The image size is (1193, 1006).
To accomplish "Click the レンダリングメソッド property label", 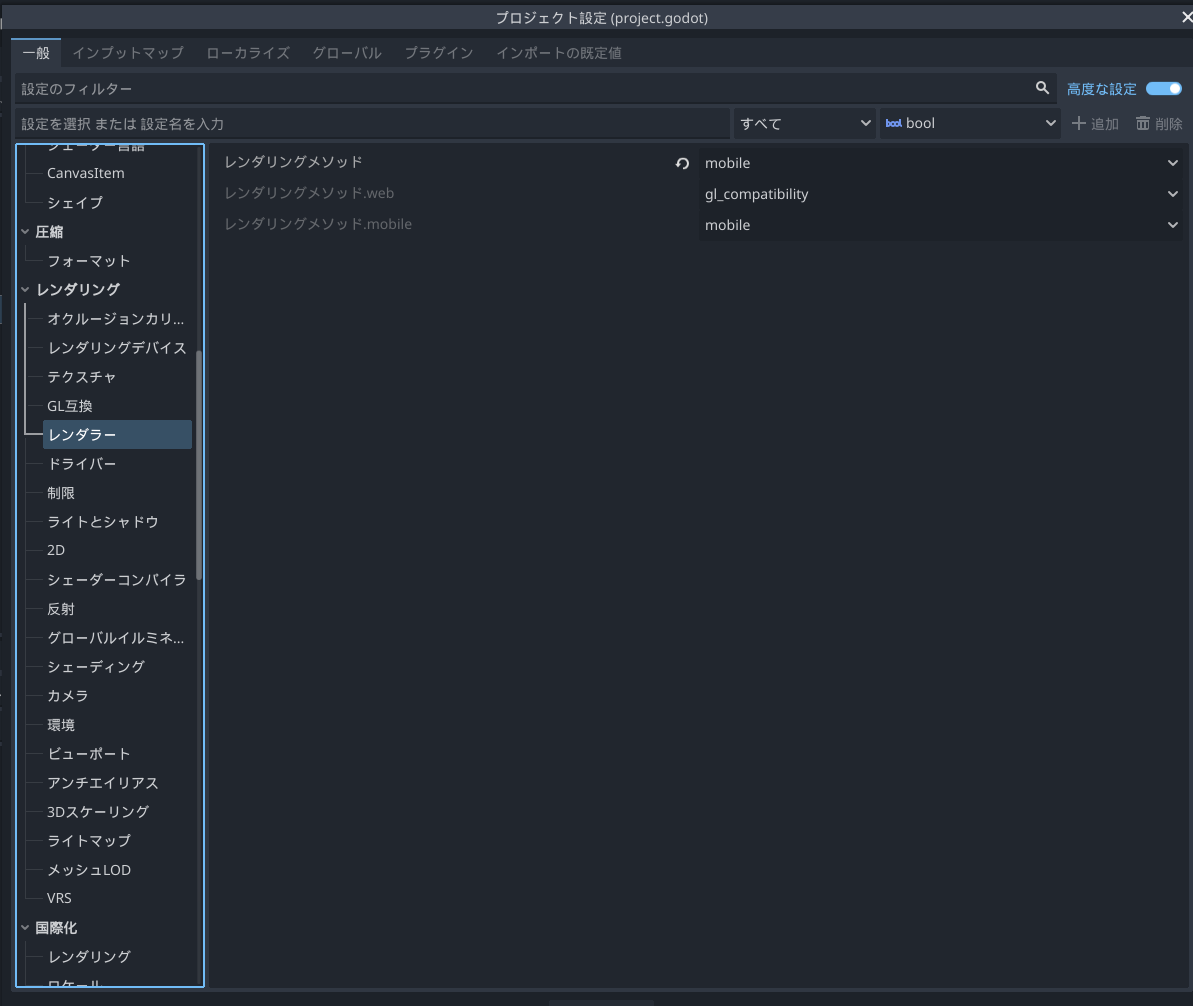I will click(x=293, y=161).
